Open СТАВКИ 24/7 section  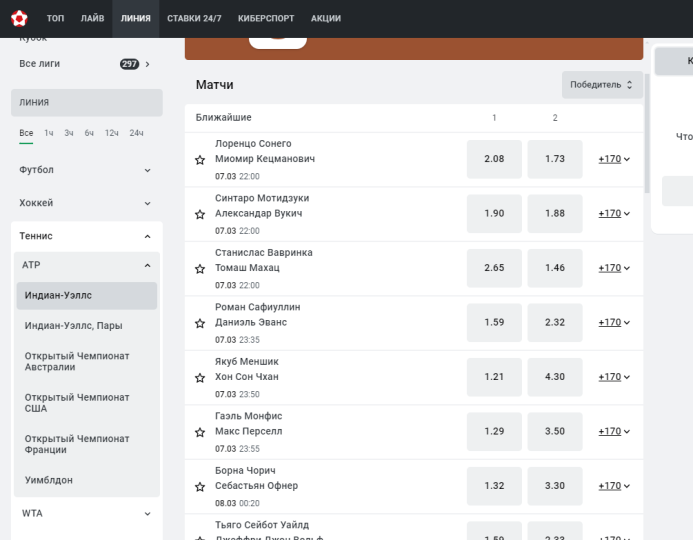tap(194, 18)
